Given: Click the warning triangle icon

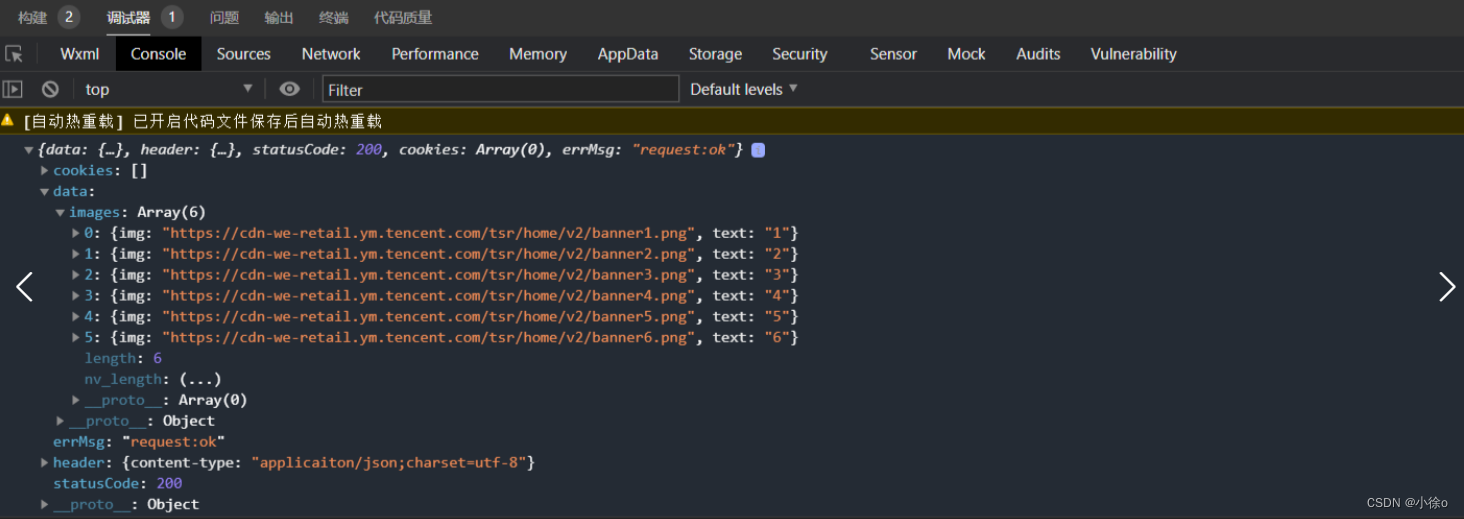Looking at the screenshot, I should 8,121.
